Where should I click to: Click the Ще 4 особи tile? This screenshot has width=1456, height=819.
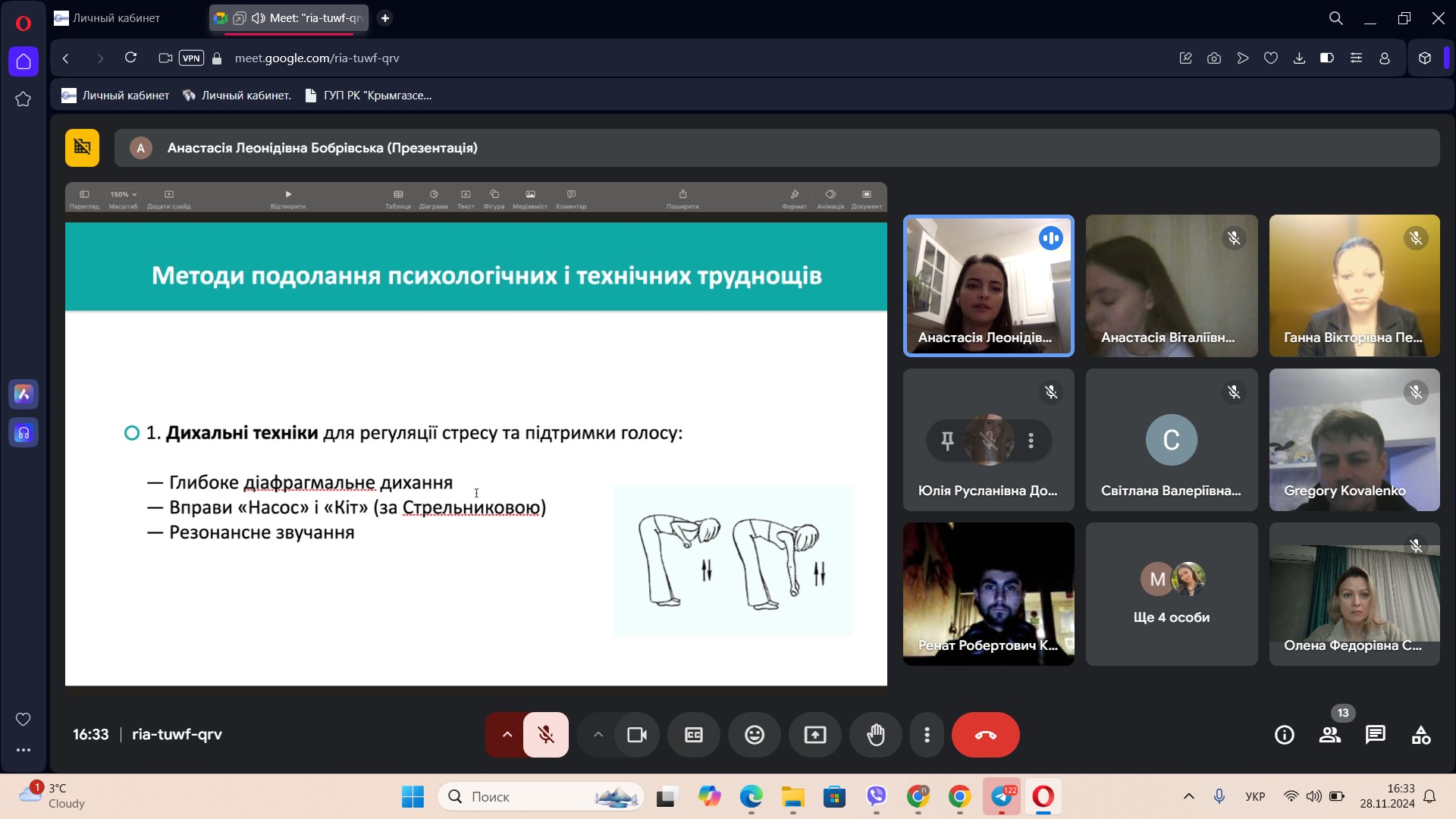point(1171,594)
